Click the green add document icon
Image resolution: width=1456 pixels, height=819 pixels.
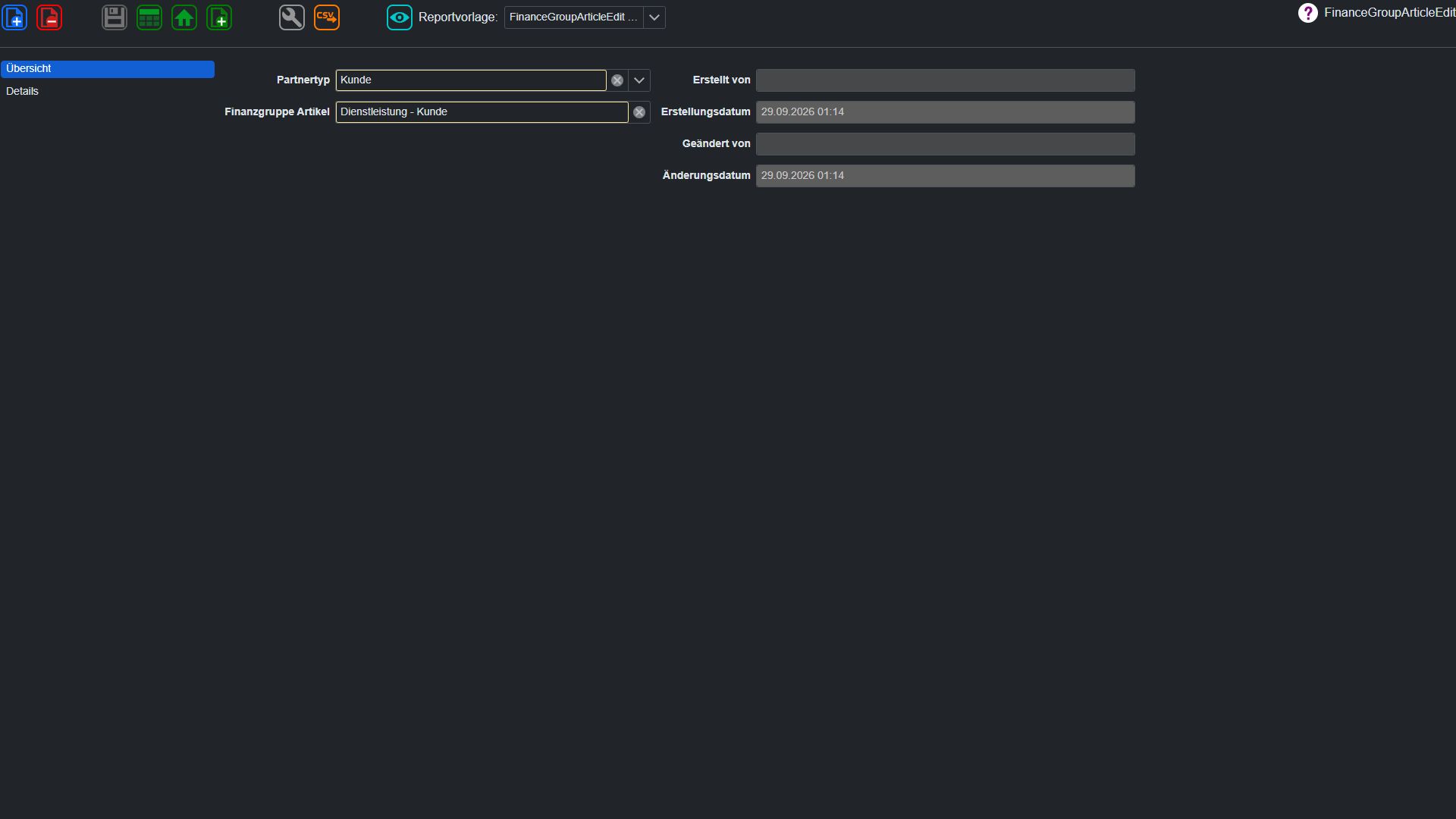click(x=219, y=17)
